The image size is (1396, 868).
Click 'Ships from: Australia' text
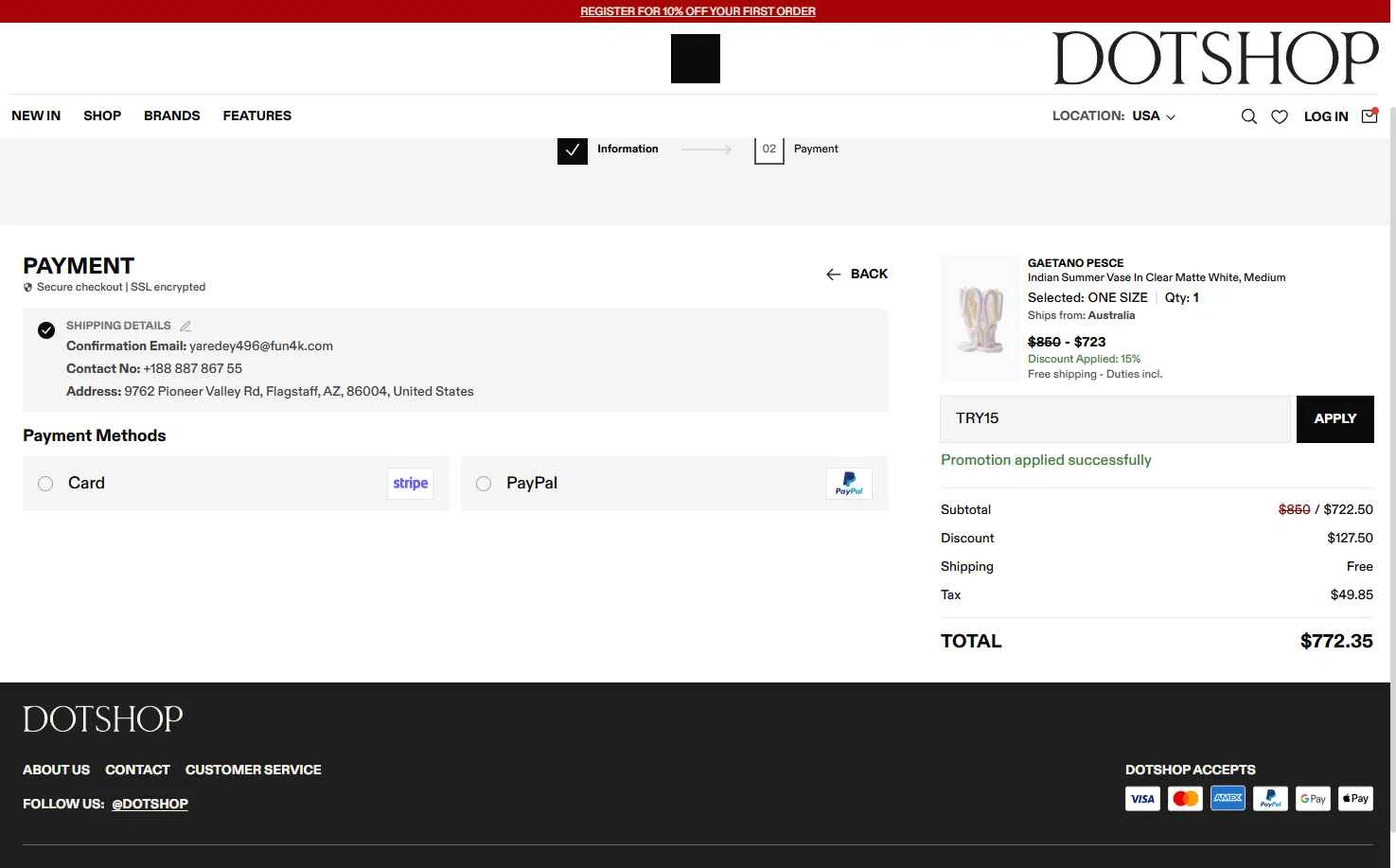1081,315
